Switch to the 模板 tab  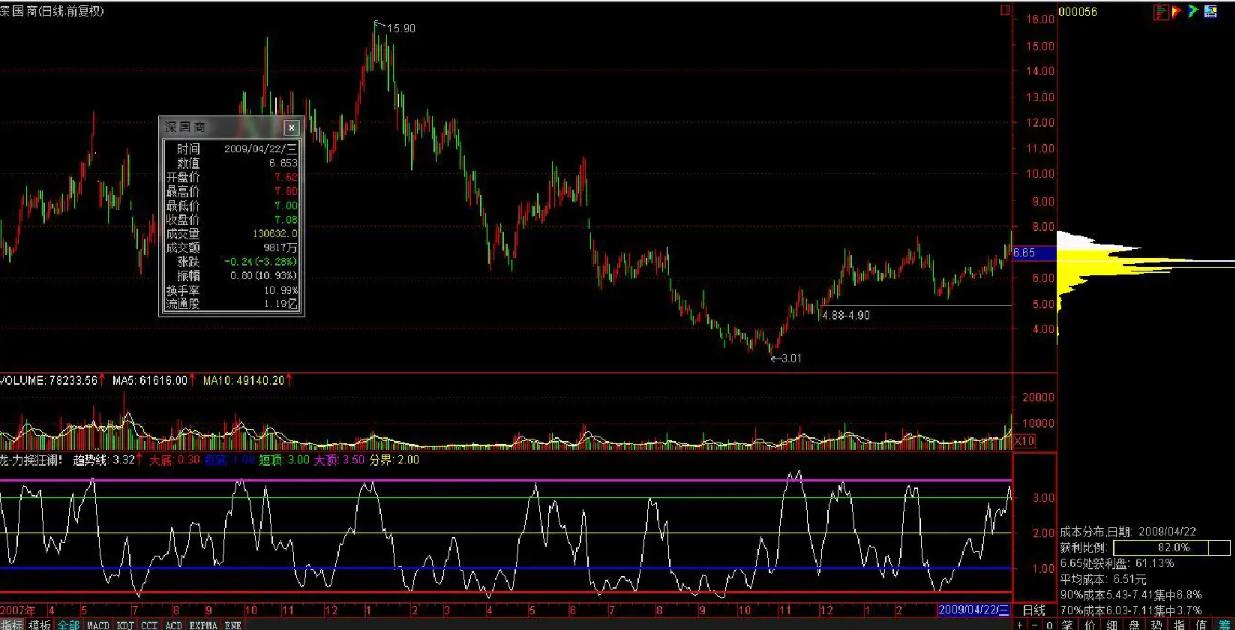40,624
